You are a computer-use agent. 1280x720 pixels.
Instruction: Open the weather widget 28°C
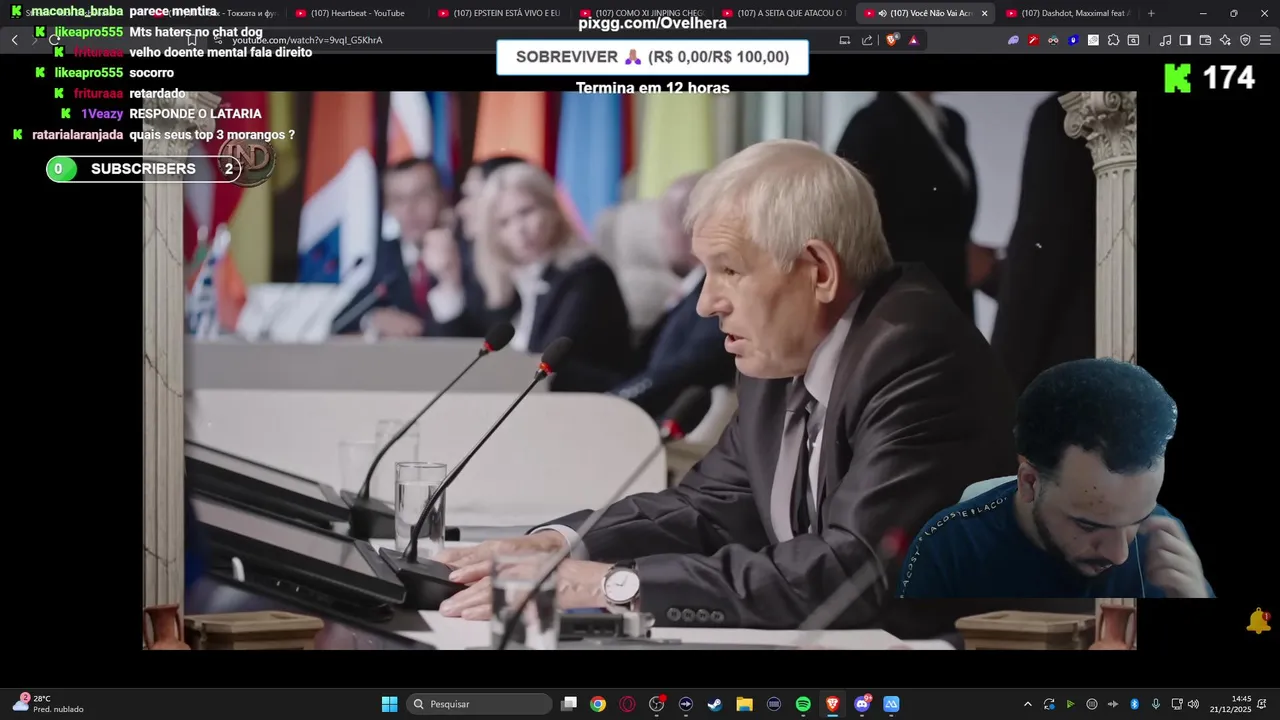click(x=48, y=704)
